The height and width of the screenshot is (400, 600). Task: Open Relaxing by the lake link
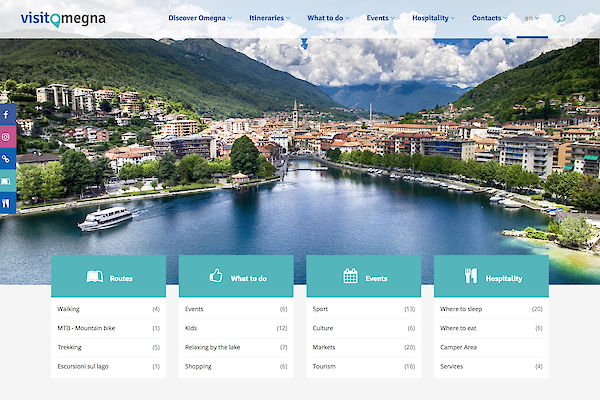(x=214, y=348)
